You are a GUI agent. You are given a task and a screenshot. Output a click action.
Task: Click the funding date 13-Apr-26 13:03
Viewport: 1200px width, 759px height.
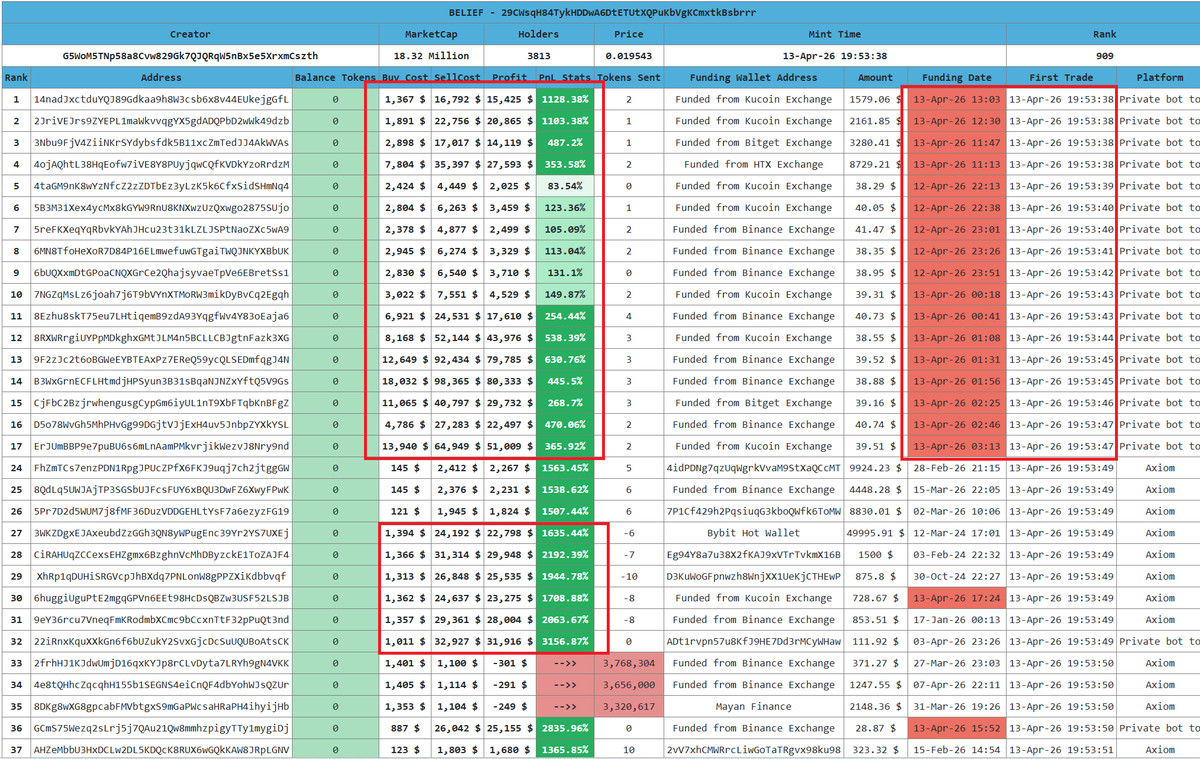tap(956, 99)
